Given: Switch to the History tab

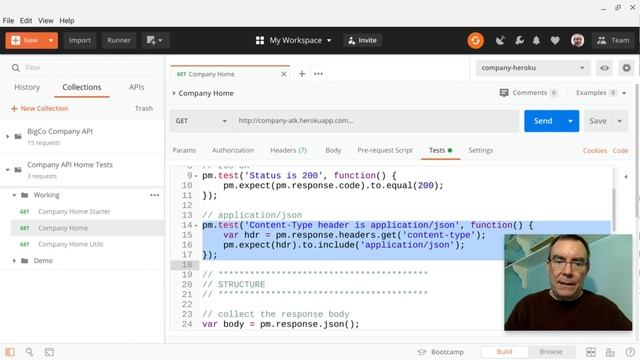Looking at the screenshot, I should point(27,87).
